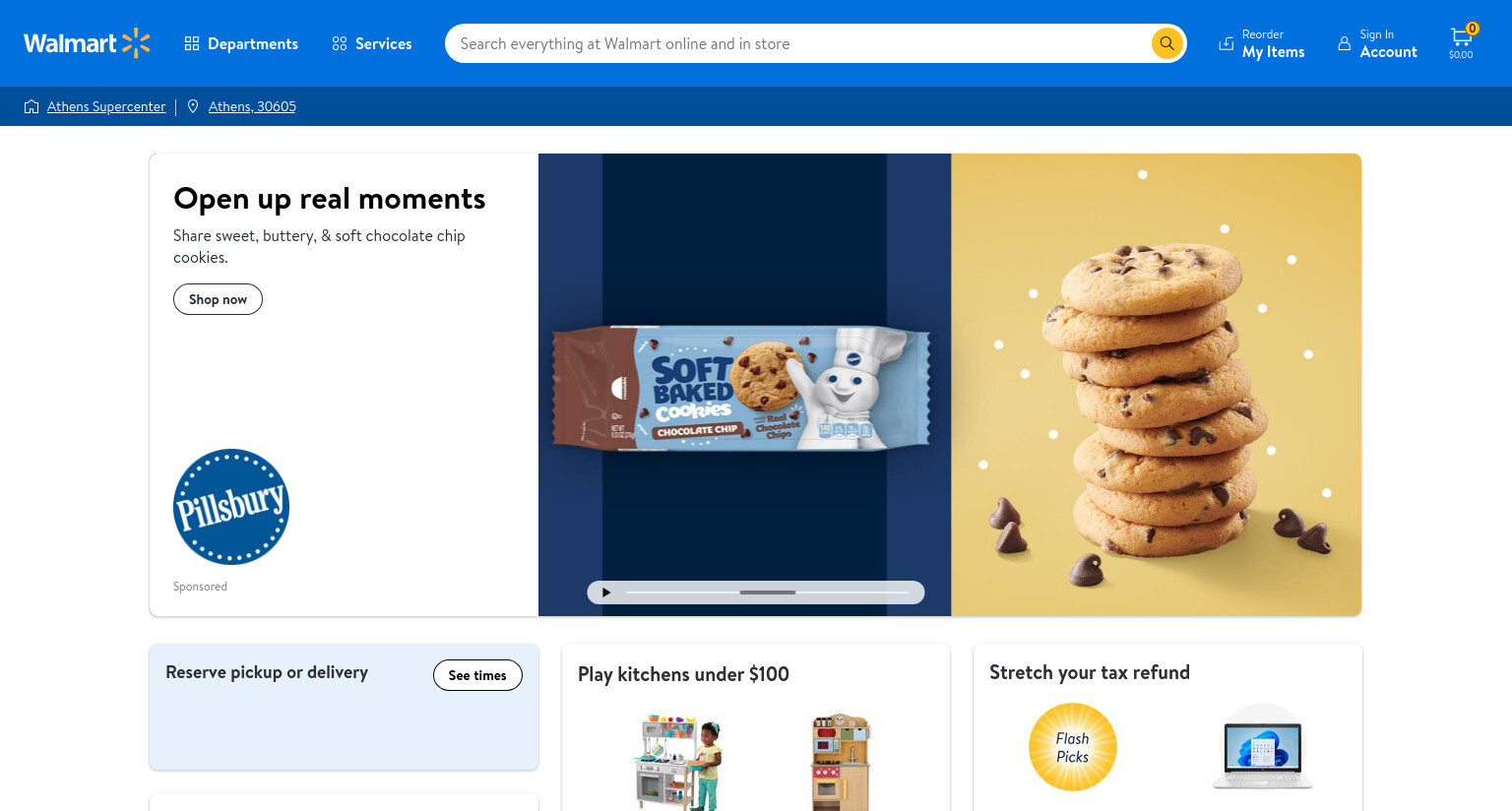Viewport: 1512px width, 811px height.
Task: Click the Shop now button
Action: pos(218,299)
